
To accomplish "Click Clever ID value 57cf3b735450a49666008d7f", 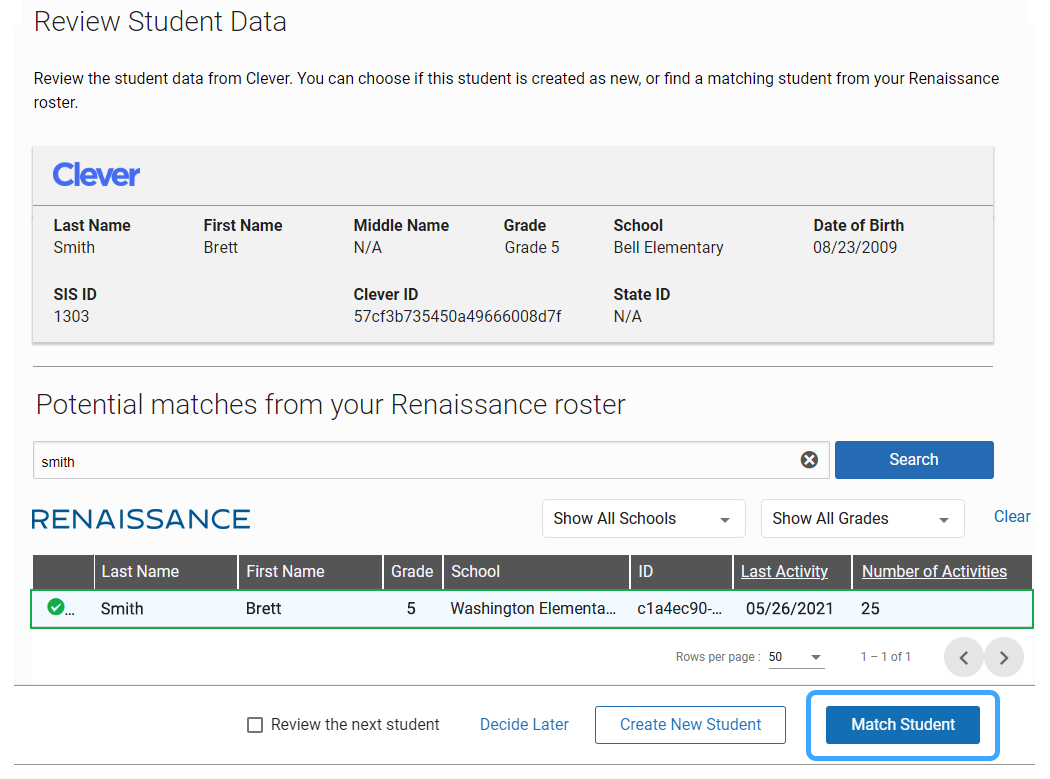I will (457, 316).
